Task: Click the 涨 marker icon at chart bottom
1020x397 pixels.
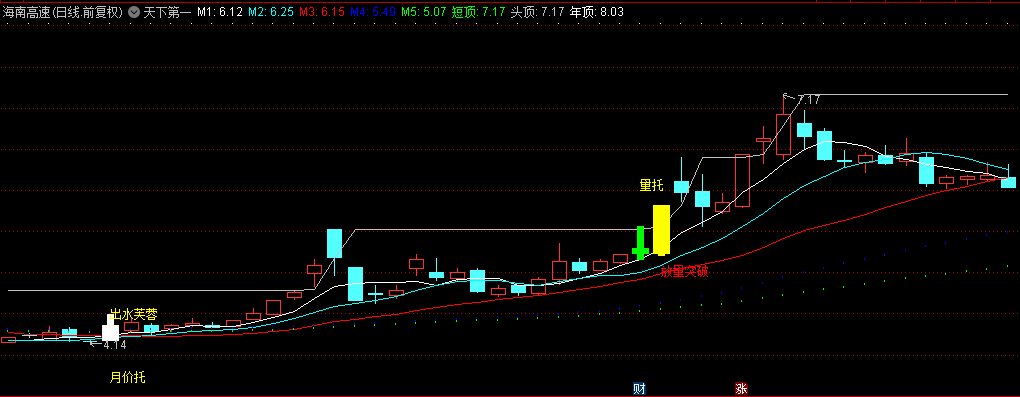Action: [x=741, y=389]
